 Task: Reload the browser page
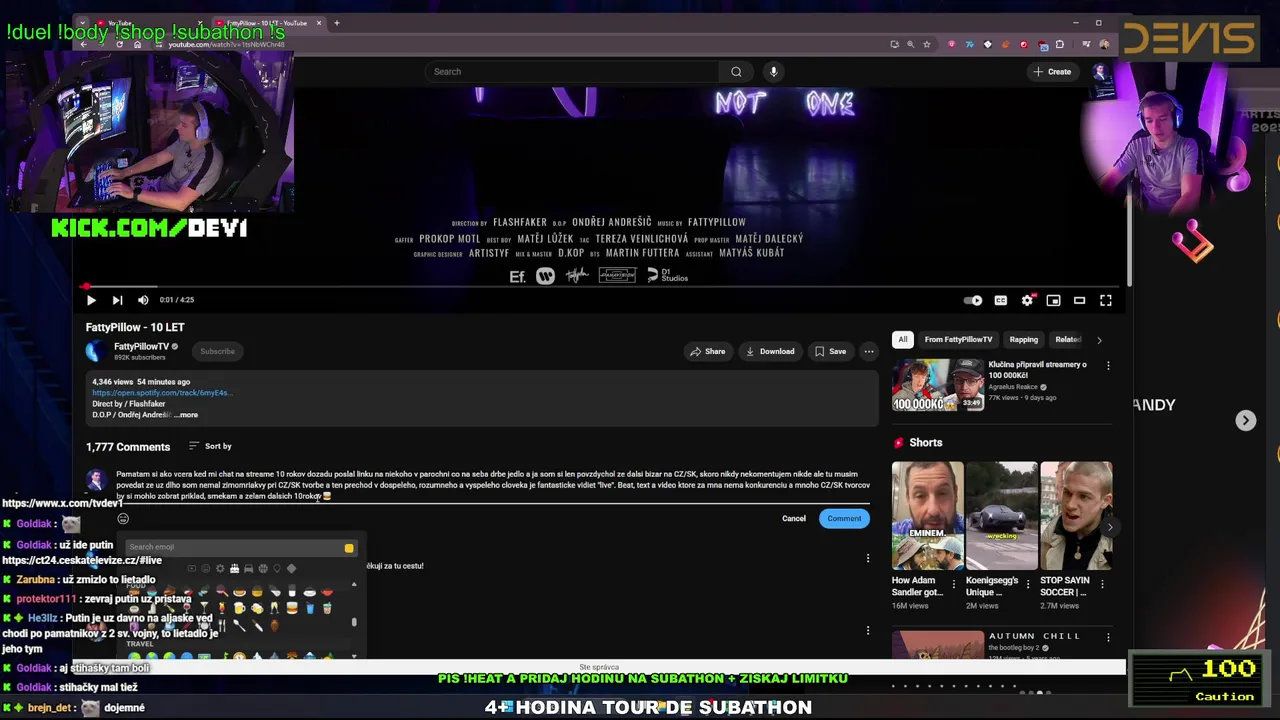(x=119, y=44)
